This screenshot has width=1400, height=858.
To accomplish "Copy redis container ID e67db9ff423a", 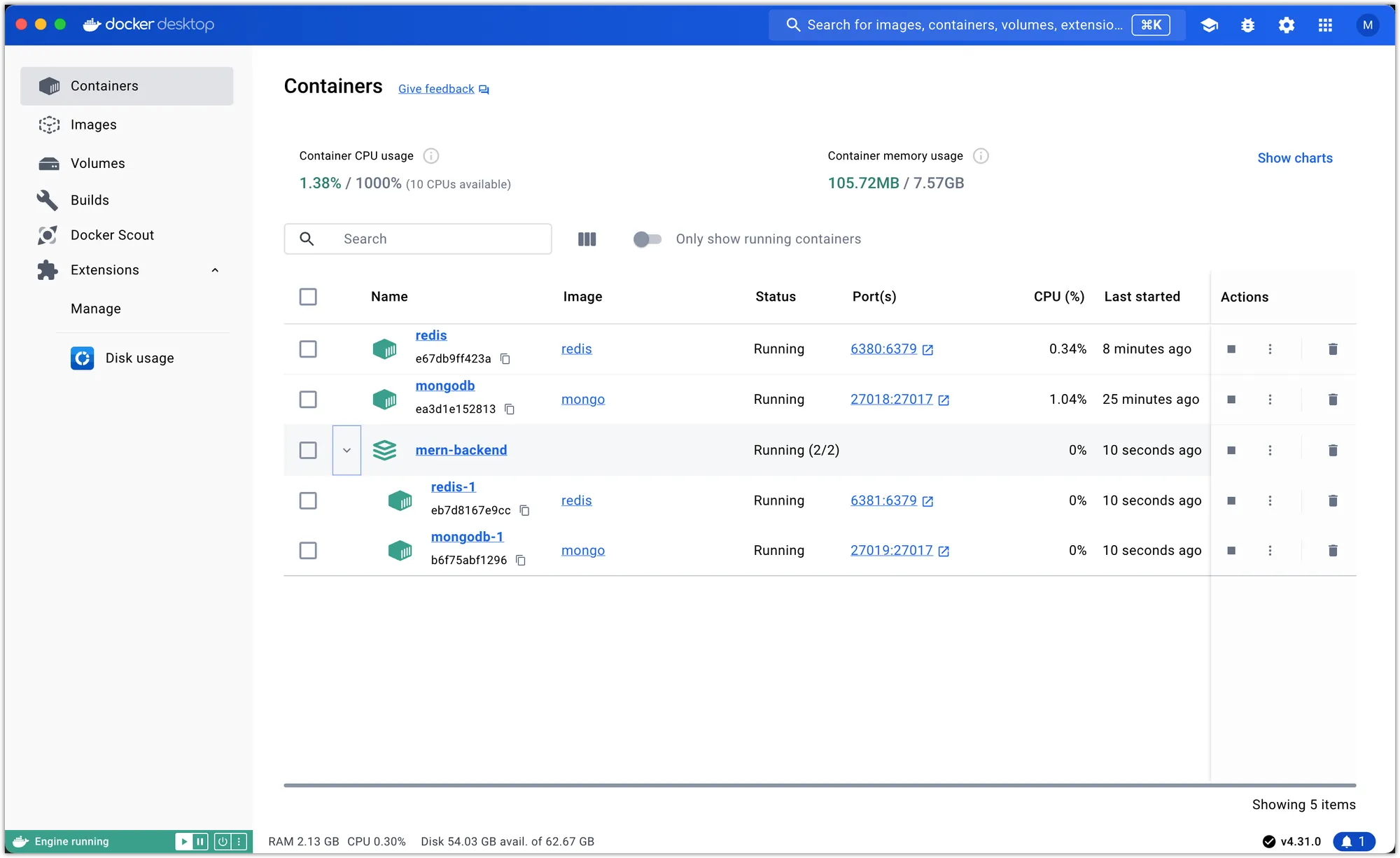I will [505, 359].
